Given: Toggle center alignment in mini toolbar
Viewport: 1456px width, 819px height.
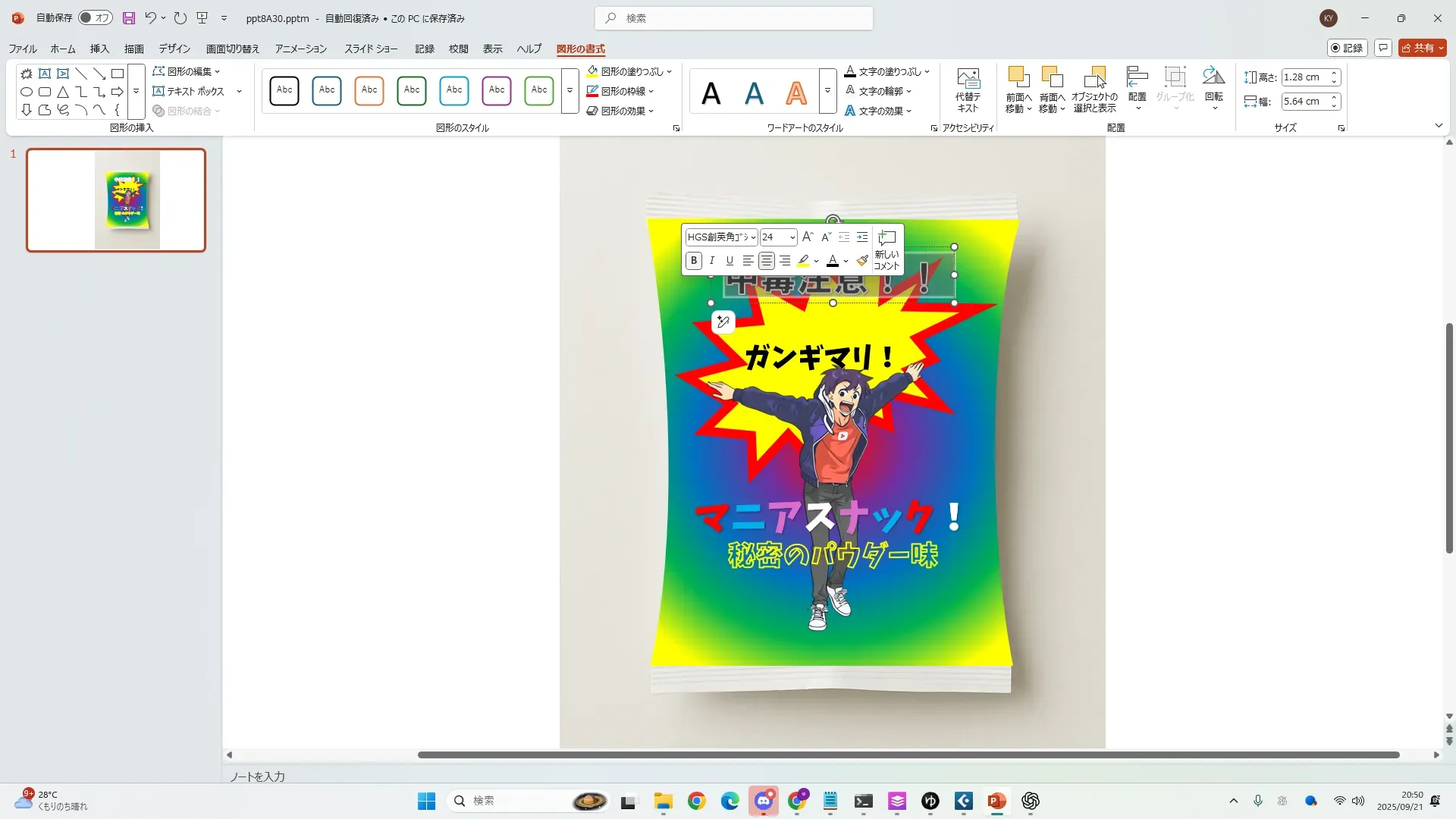Looking at the screenshot, I should [767, 261].
